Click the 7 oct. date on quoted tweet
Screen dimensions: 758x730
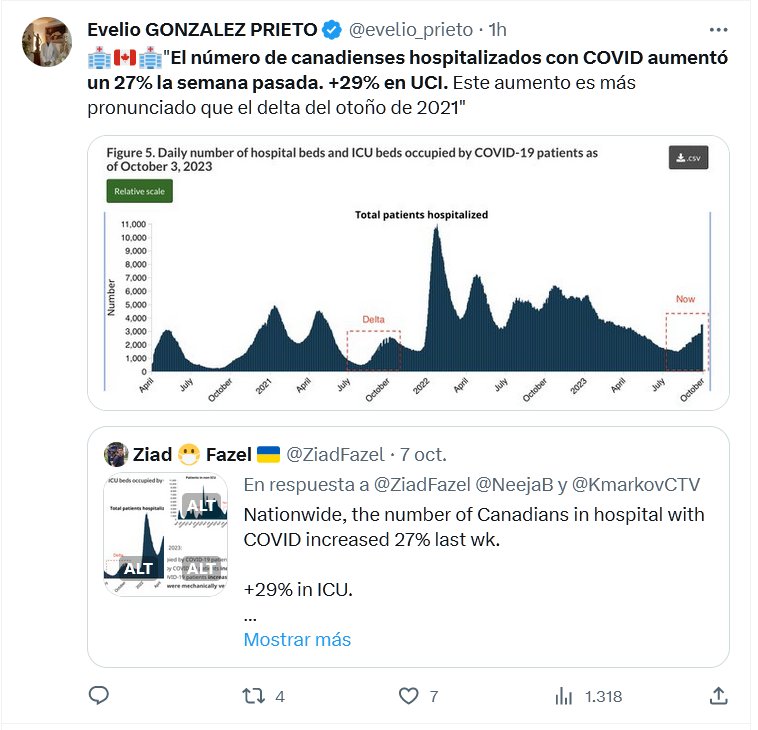coord(417,455)
